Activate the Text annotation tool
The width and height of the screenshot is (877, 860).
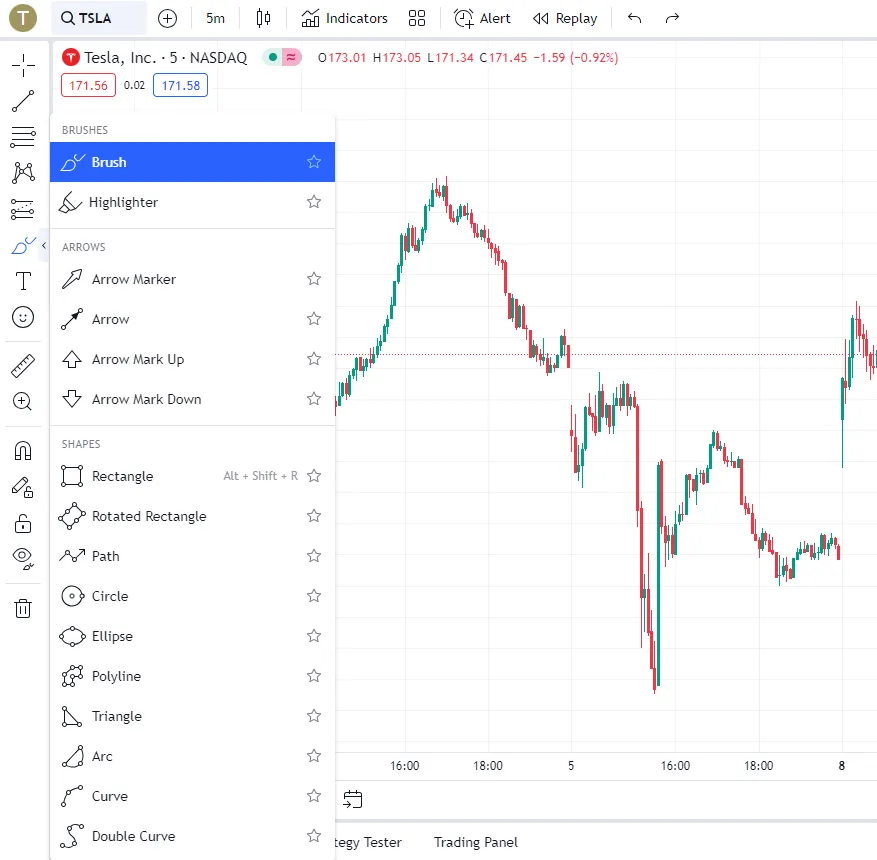[x=23, y=281]
